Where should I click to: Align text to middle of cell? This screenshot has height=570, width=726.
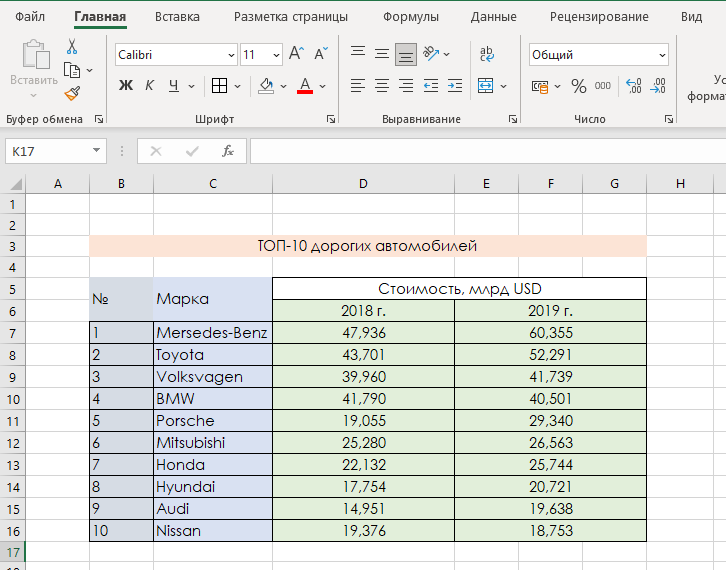[382, 54]
